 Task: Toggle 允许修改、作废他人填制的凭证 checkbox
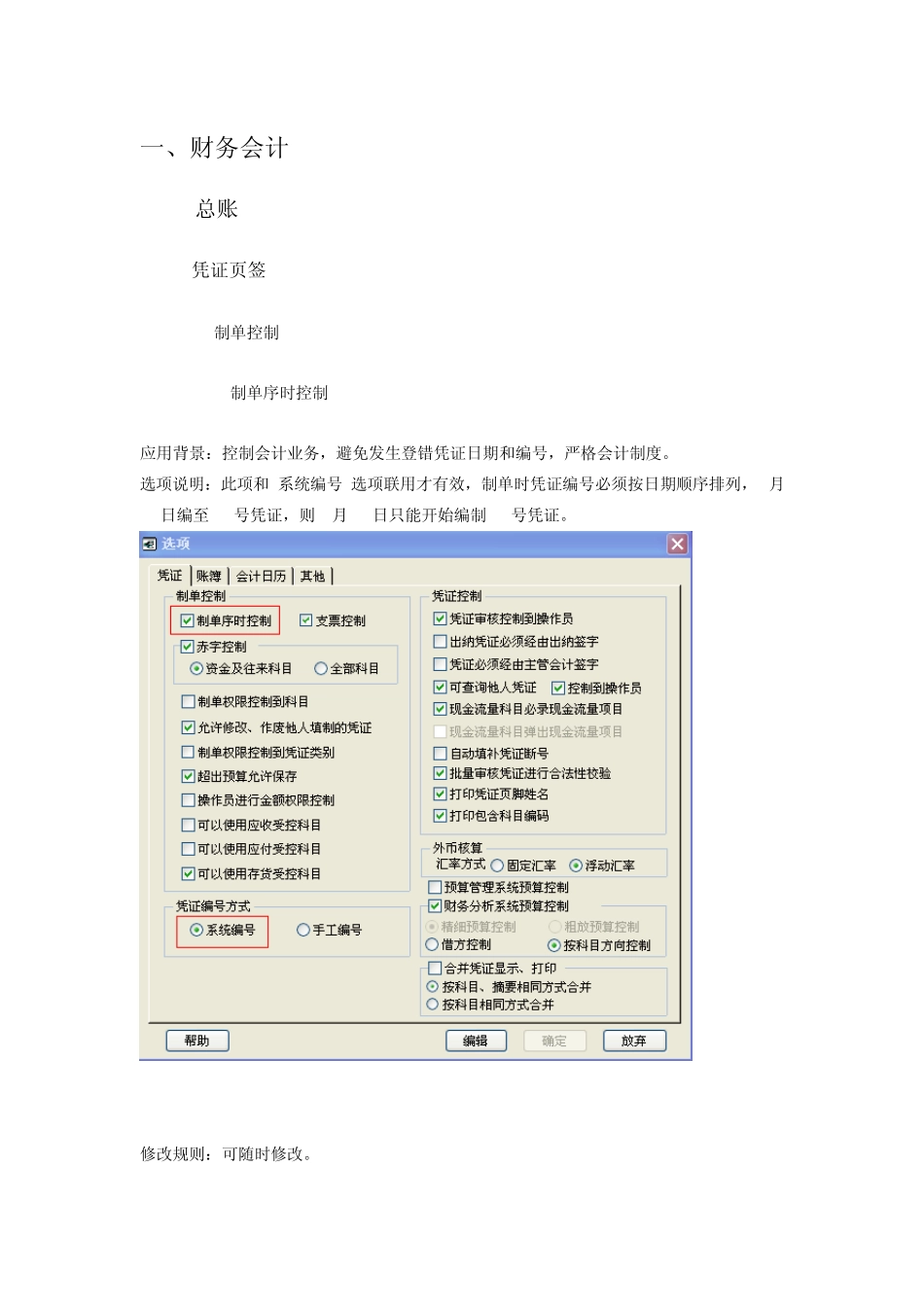tap(189, 727)
